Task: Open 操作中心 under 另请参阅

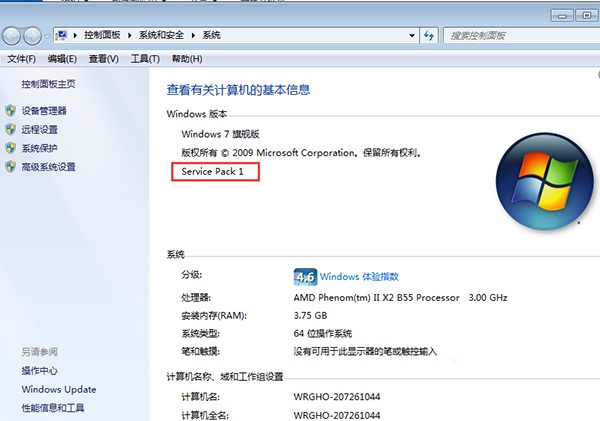Action: (x=39, y=370)
